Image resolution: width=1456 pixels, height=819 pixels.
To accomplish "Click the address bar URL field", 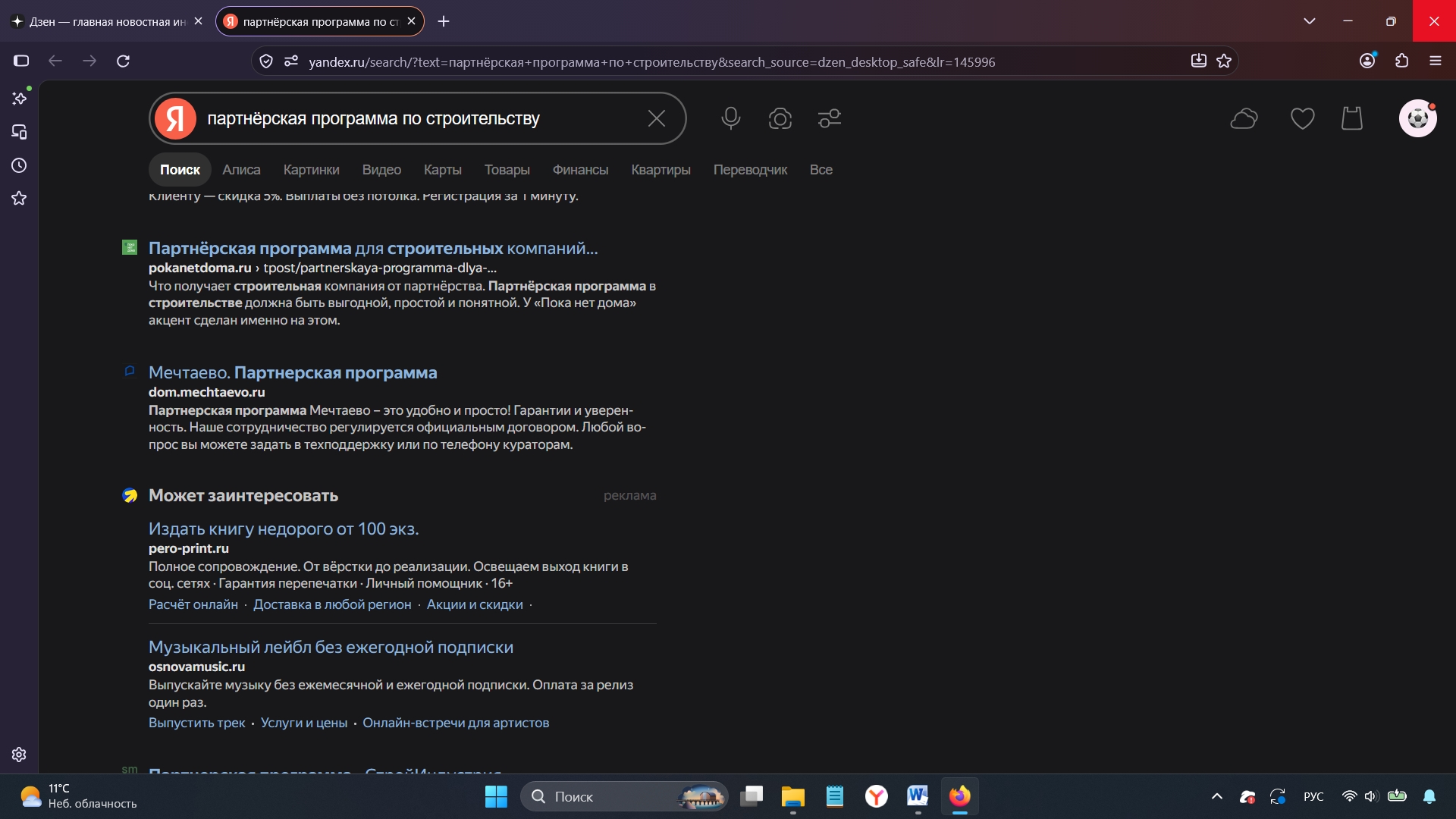I will click(x=743, y=61).
